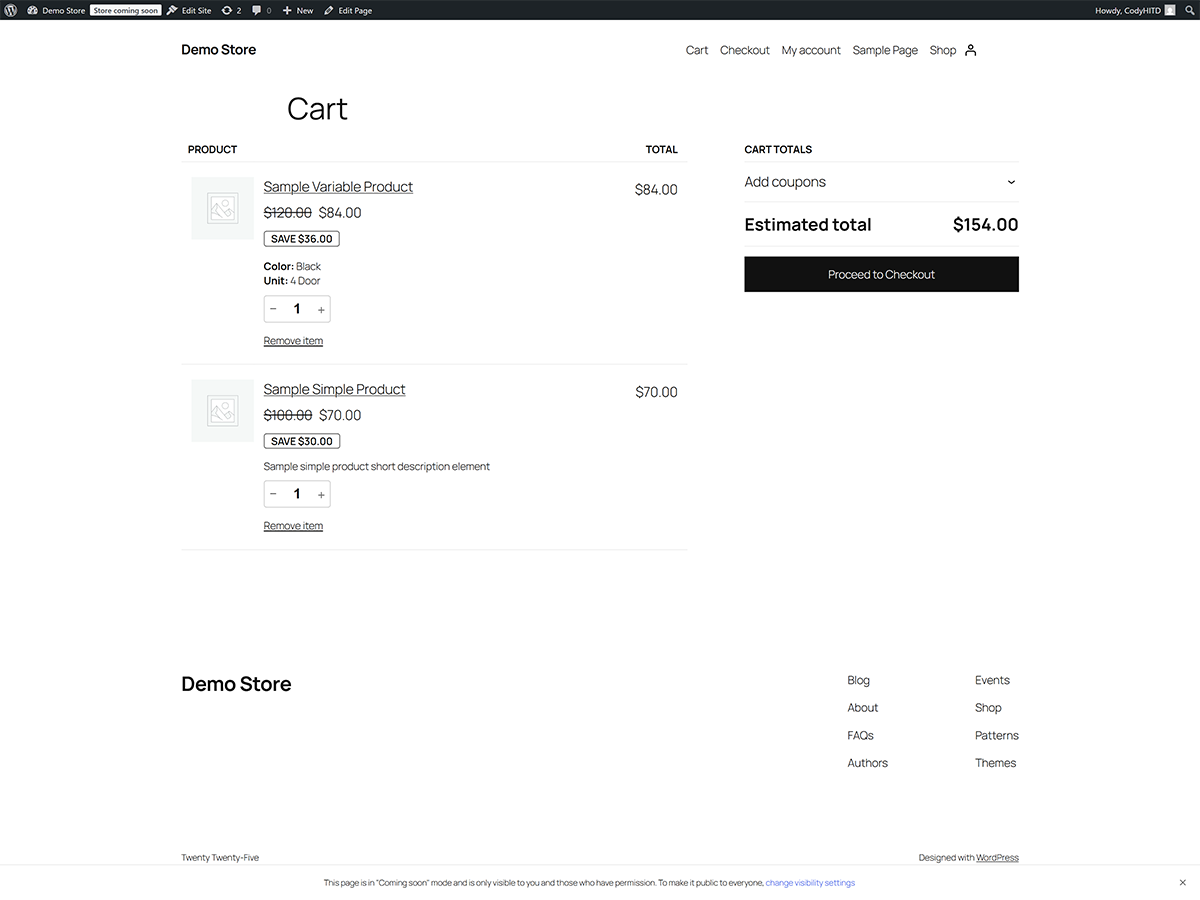The width and height of the screenshot is (1200, 900).
Task: Dismiss the coming soon notice banner
Action: (1183, 883)
